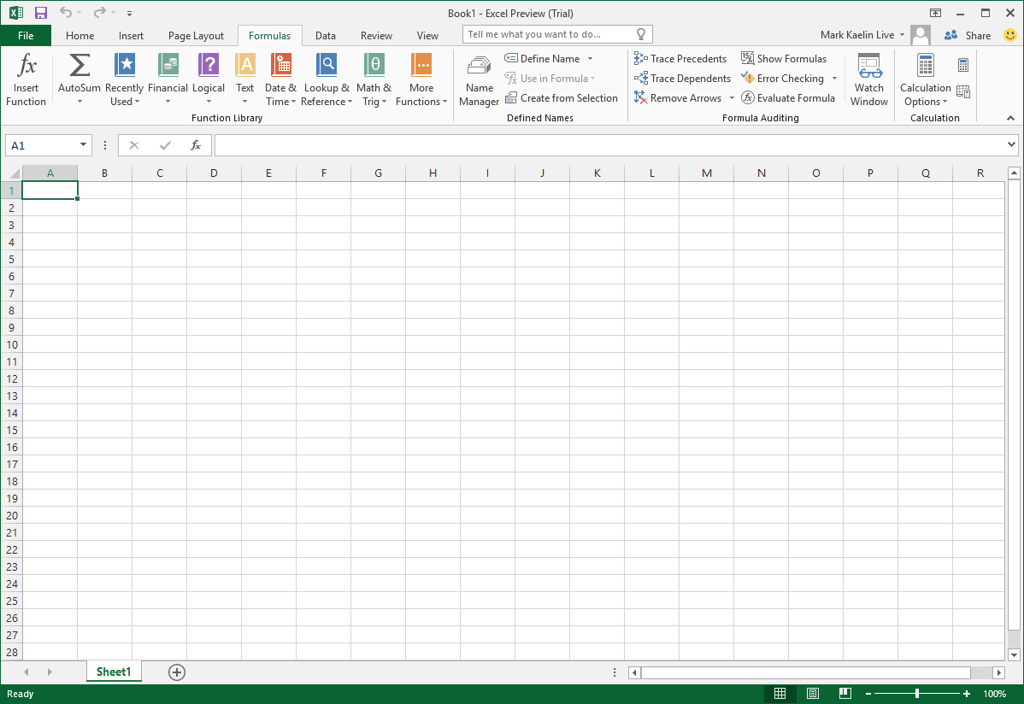Switch to the Home tab

click(x=80, y=35)
